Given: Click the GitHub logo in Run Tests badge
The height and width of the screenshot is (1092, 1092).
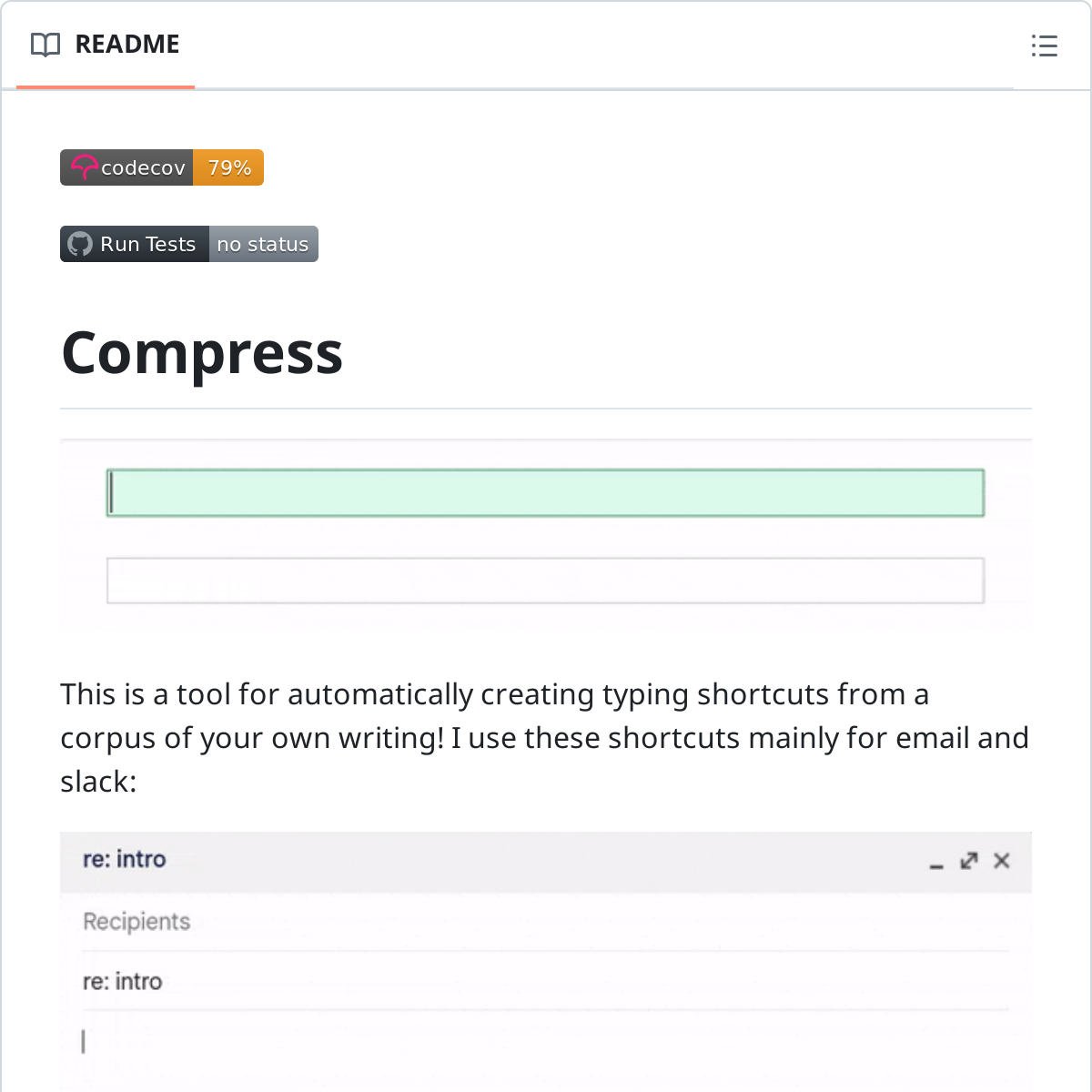Looking at the screenshot, I should 80,244.
